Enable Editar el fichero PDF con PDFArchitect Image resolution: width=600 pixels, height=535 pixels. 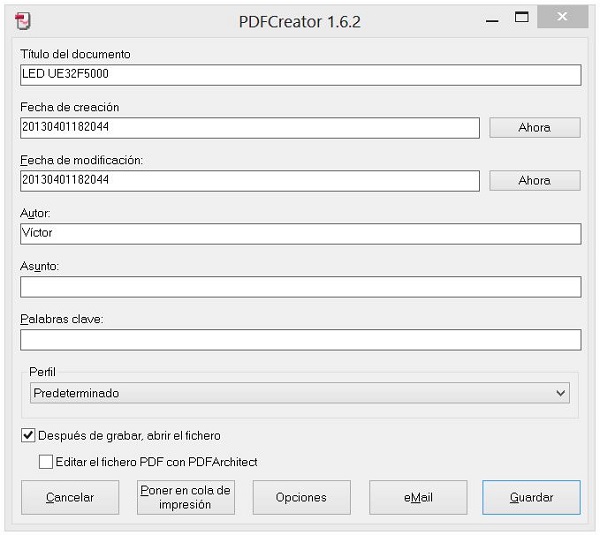point(46,462)
